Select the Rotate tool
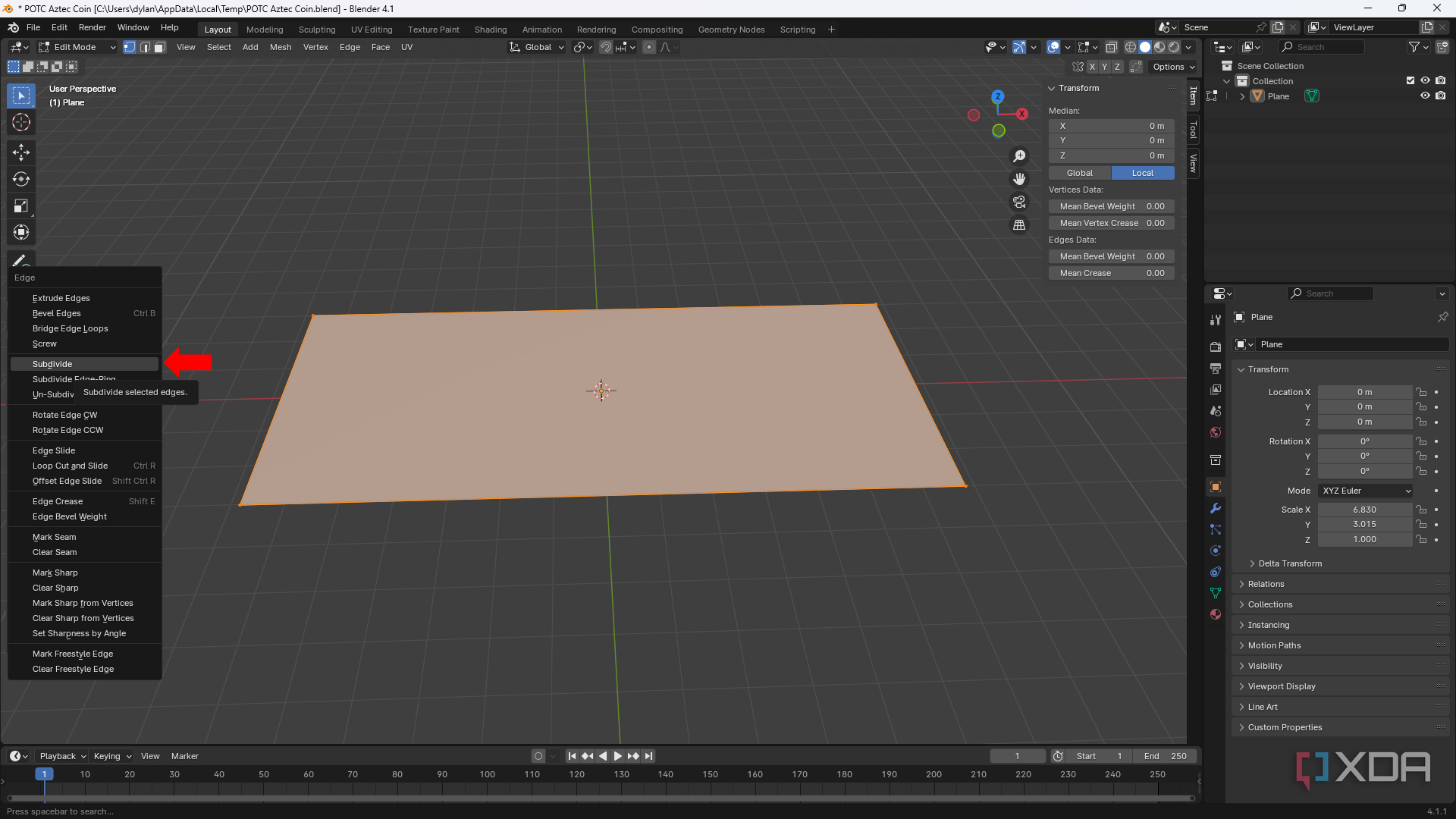Viewport: 1456px width, 819px height. [20, 180]
